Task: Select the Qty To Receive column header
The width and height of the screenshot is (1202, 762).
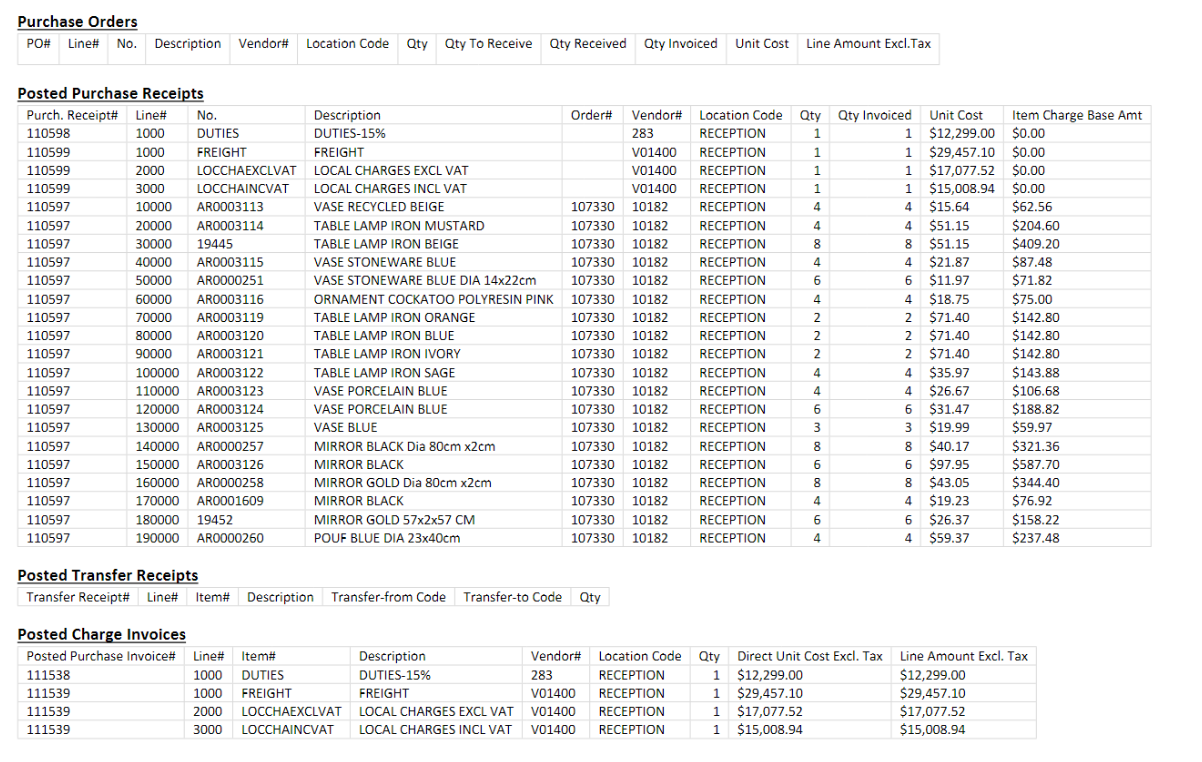Action: tap(489, 44)
